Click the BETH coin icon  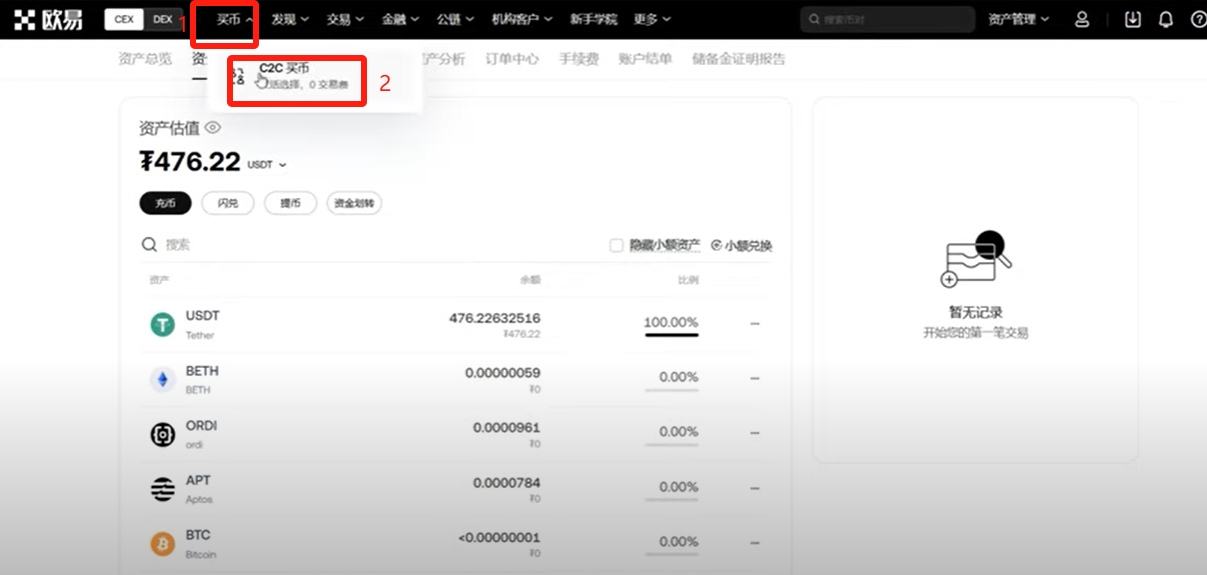tap(162, 380)
